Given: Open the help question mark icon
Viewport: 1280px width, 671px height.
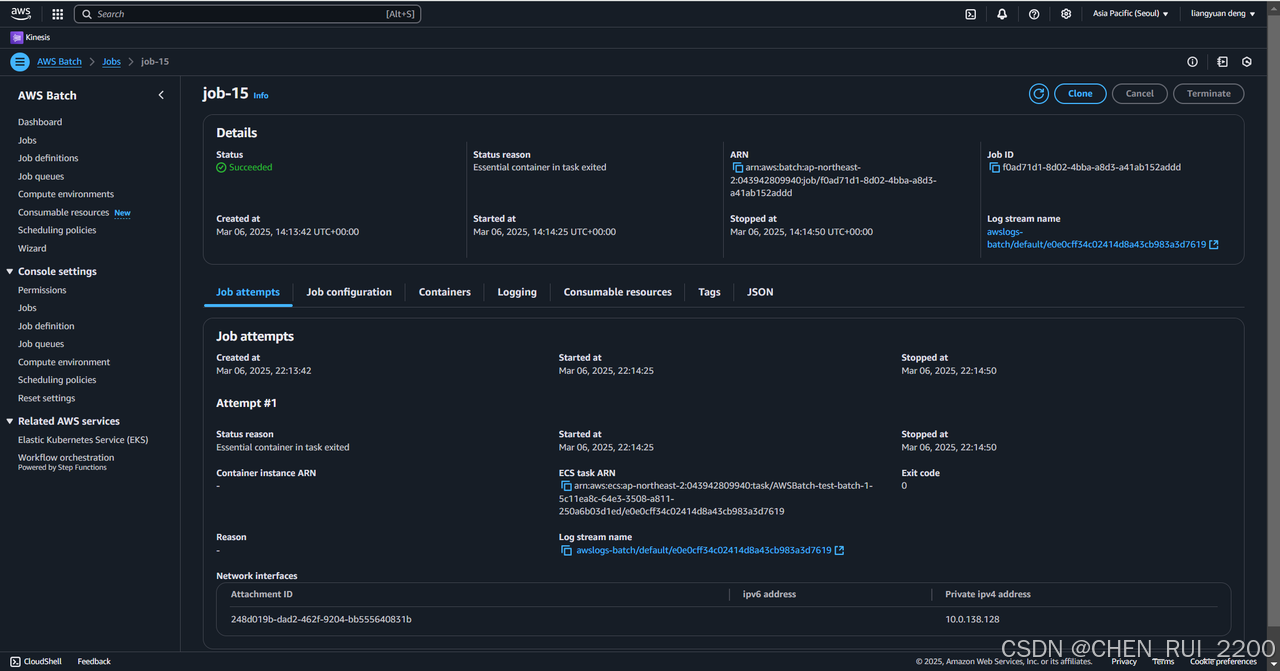Looking at the screenshot, I should tap(1034, 14).
